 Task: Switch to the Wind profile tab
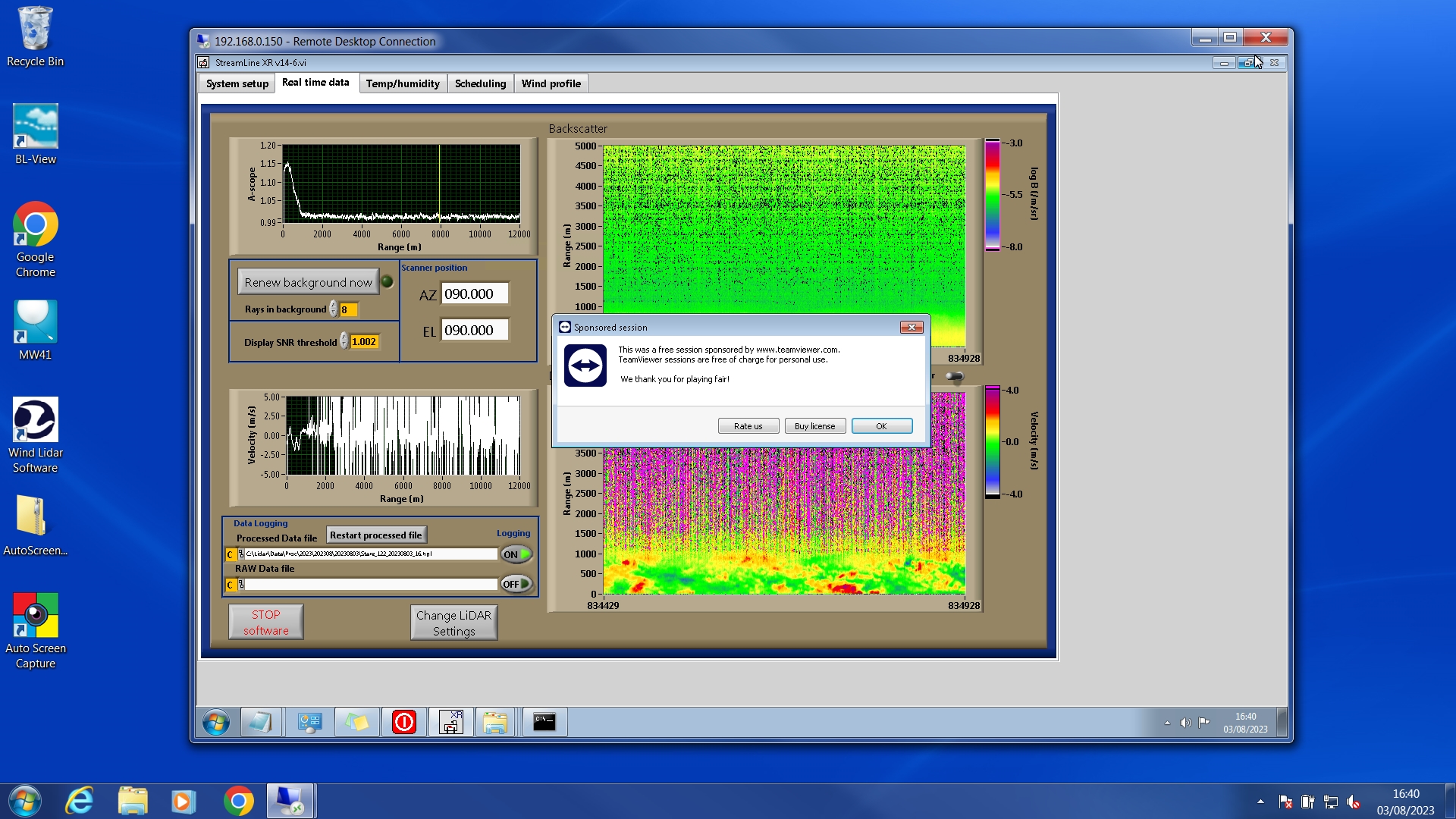[x=551, y=83]
